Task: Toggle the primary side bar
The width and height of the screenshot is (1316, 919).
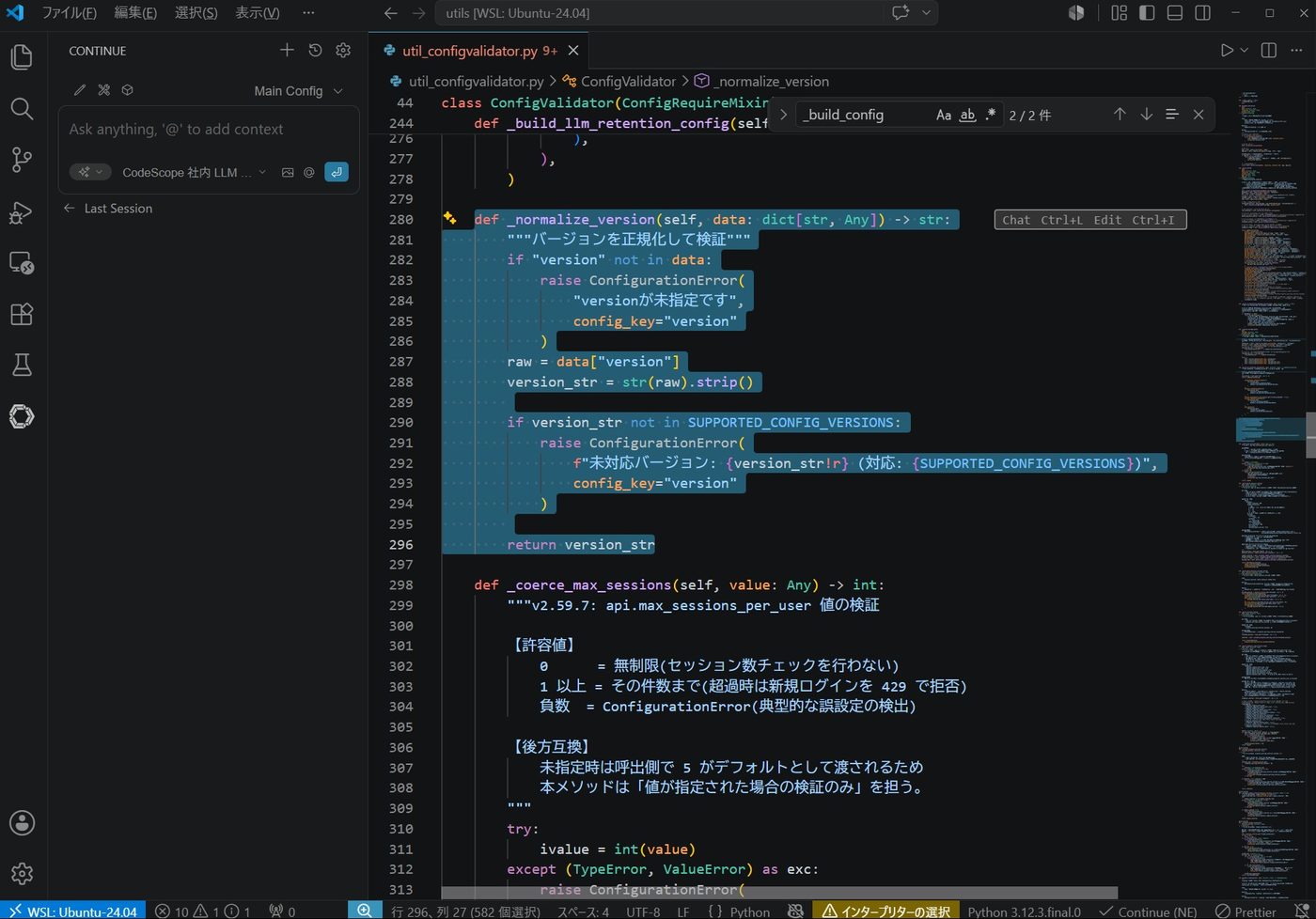Action: point(1147,13)
